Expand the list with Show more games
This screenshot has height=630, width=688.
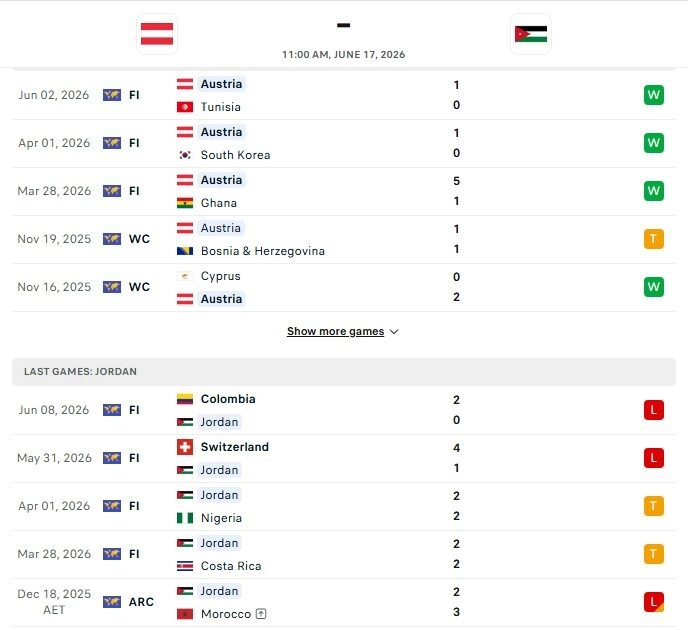[335, 331]
